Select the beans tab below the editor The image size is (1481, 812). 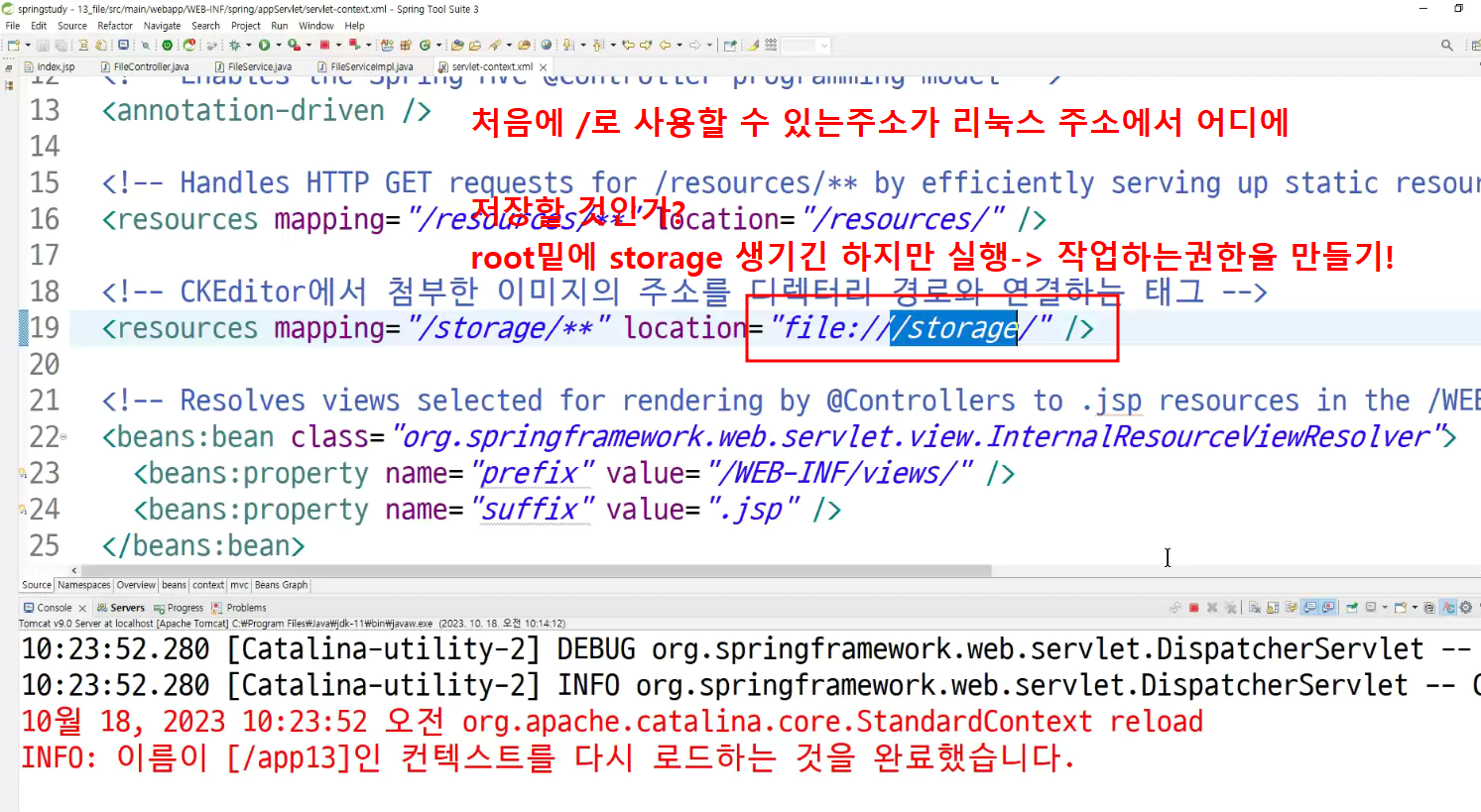point(174,585)
